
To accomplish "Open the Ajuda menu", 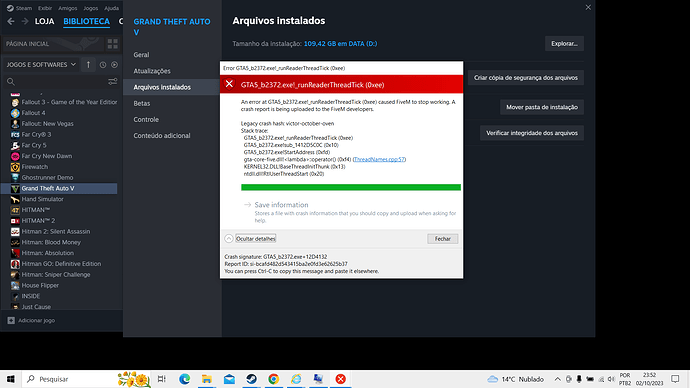I will 111,8.
